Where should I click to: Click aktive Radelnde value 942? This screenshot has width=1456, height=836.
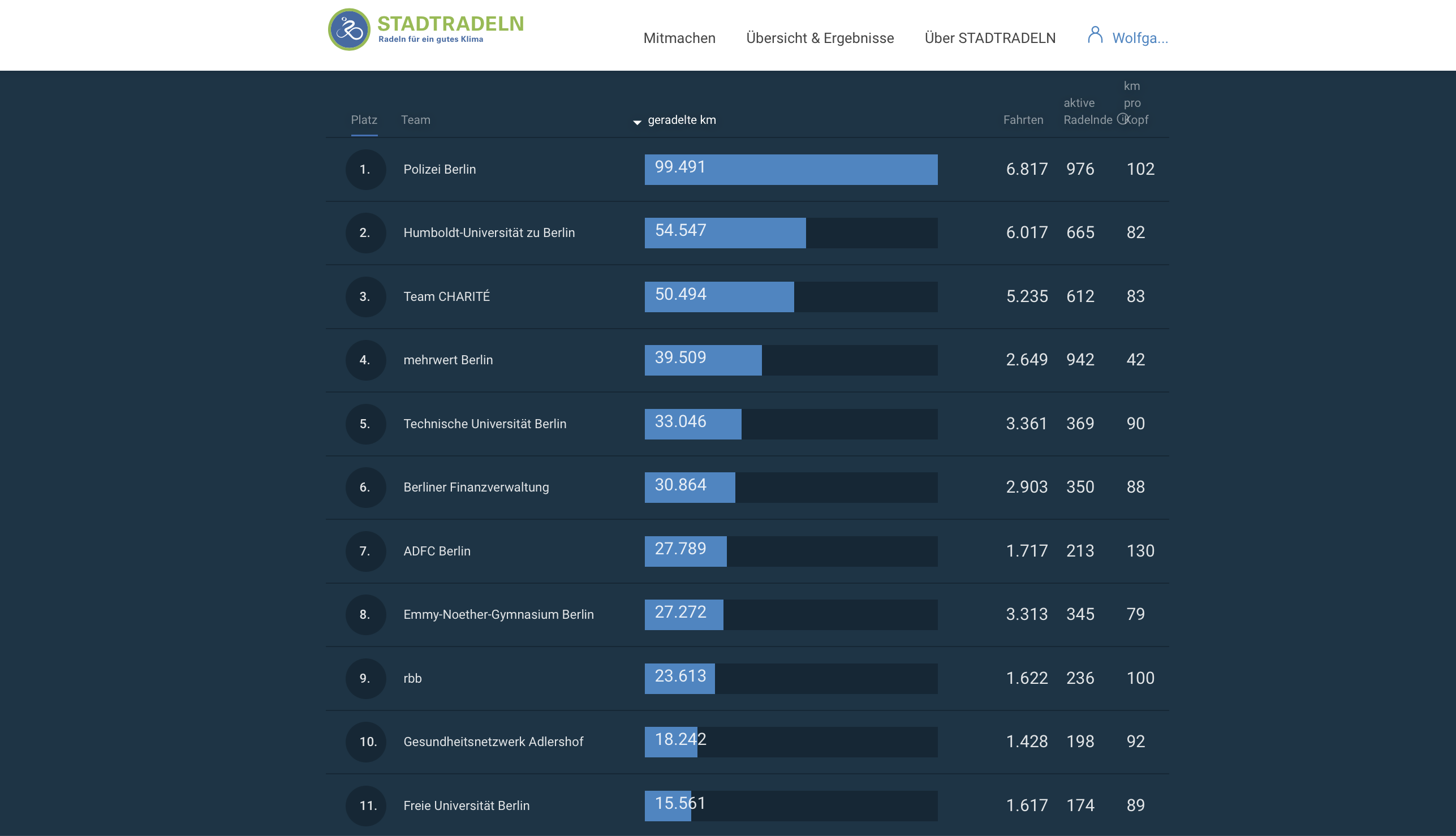click(1080, 359)
